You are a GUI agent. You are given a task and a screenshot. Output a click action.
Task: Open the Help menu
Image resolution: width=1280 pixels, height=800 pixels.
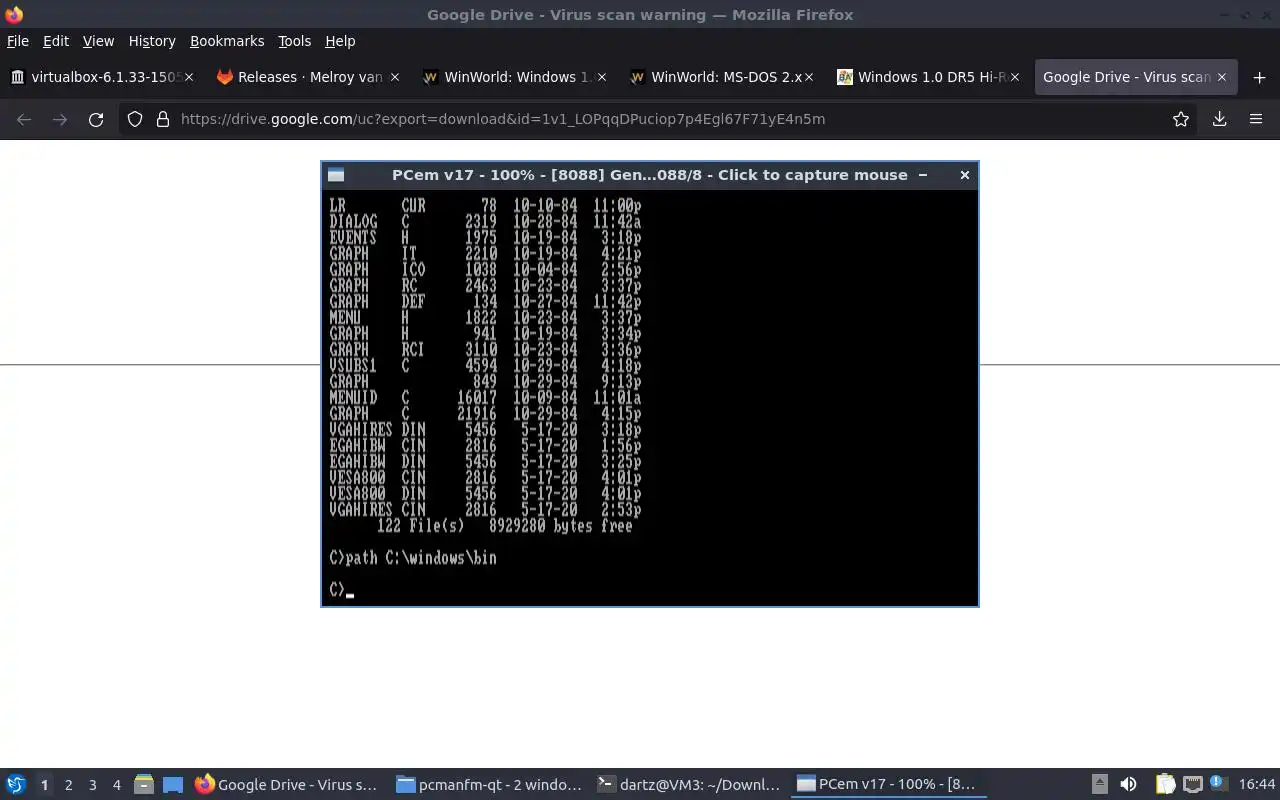[x=340, y=41]
